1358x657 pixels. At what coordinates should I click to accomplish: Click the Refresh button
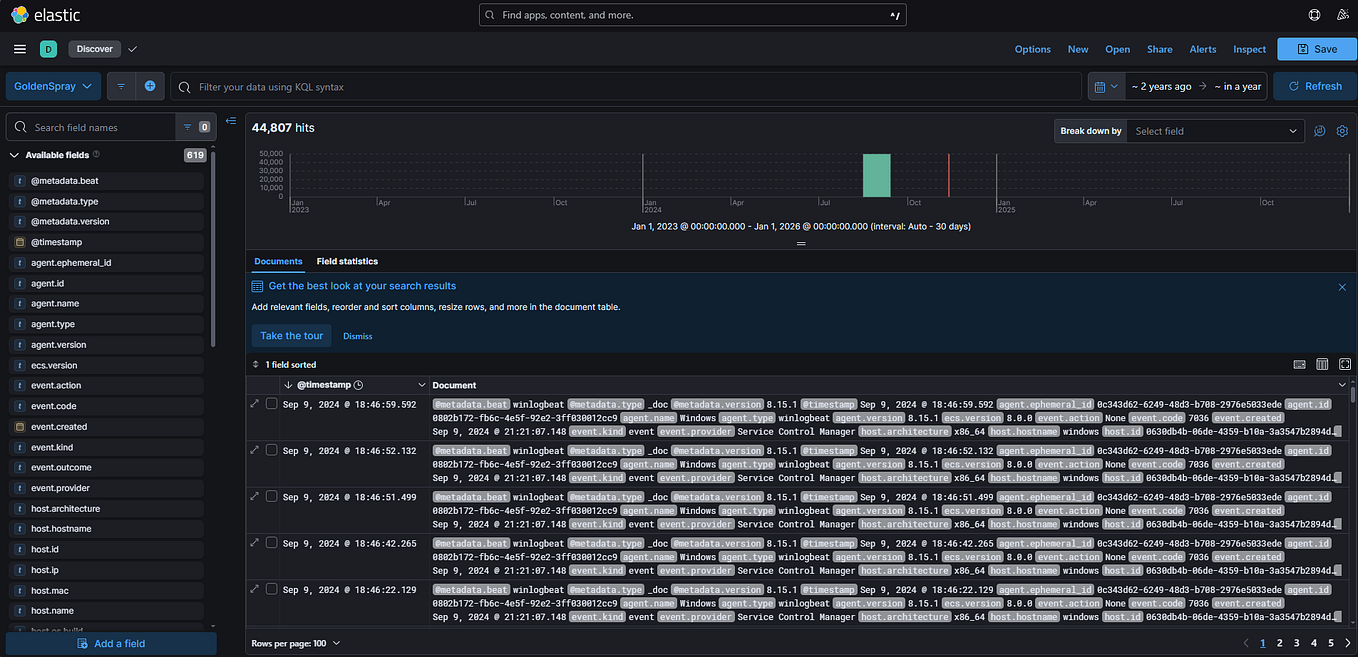click(x=1313, y=86)
